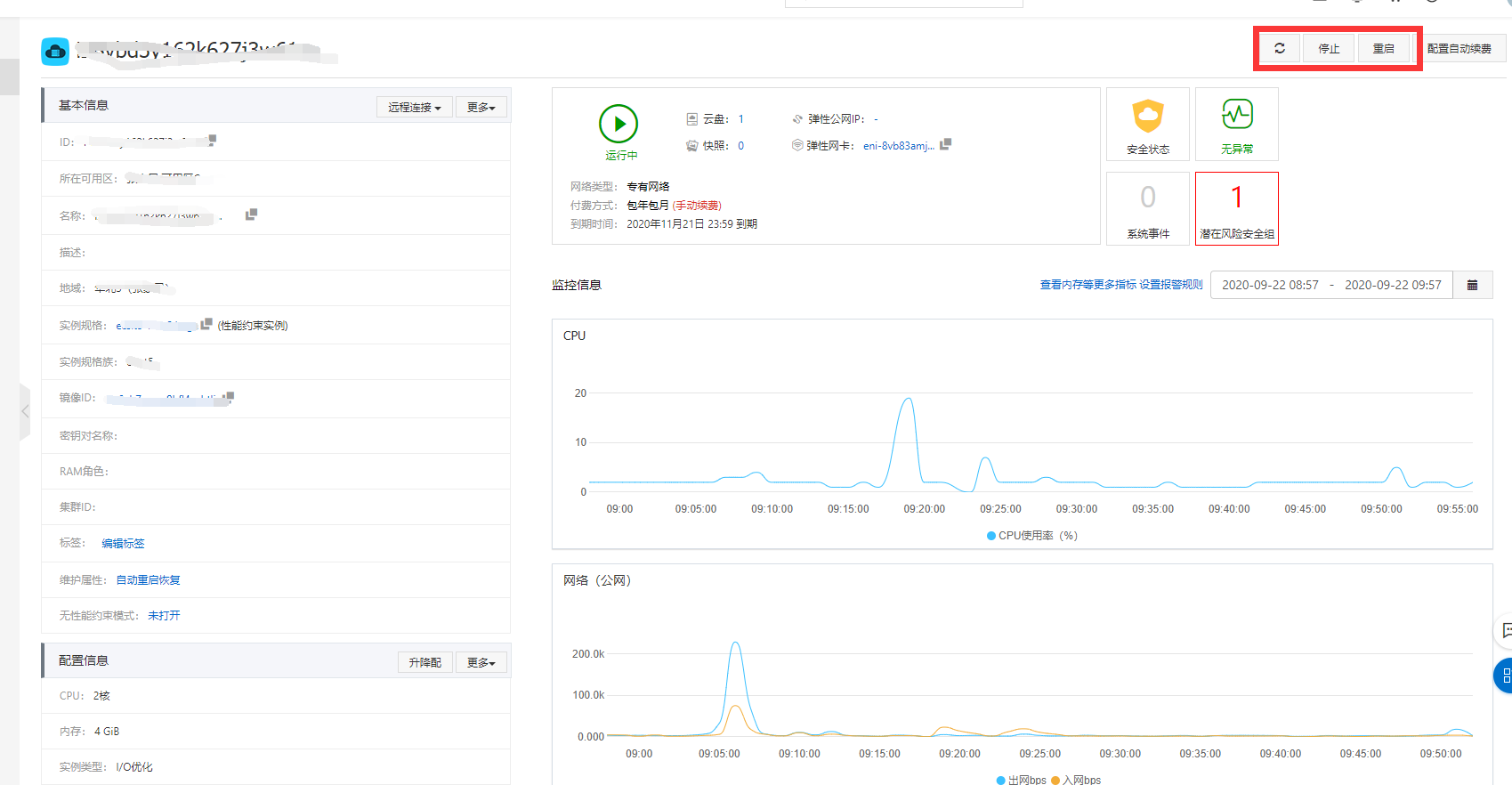The height and width of the screenshot is (785, 1512).
Task: Click copy icon beside 镜像ID value
Action: point(230,397)
